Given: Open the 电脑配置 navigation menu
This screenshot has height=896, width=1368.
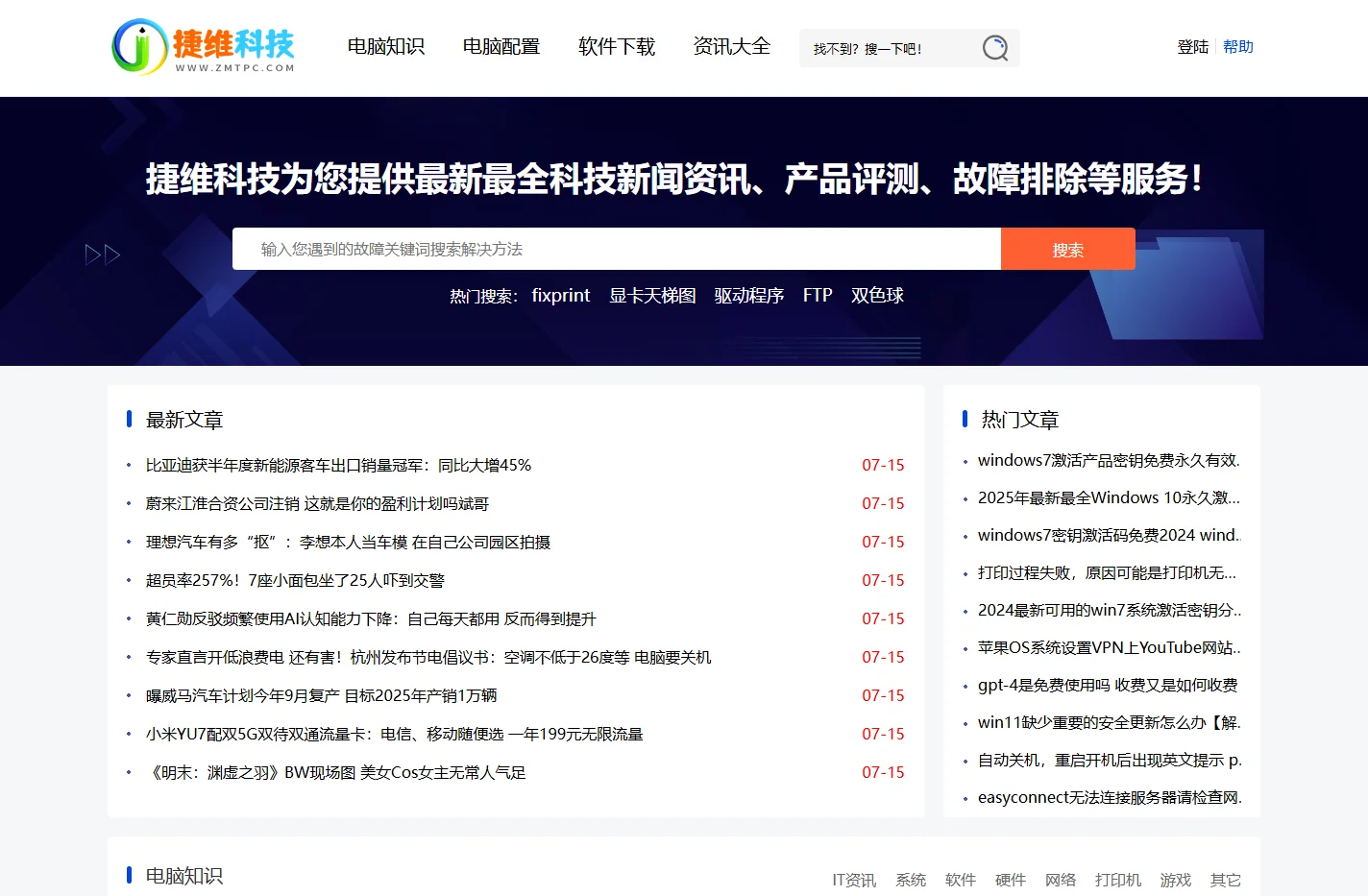Looking at the screenshot, I should pyautogui.click(x=501, y=46).
